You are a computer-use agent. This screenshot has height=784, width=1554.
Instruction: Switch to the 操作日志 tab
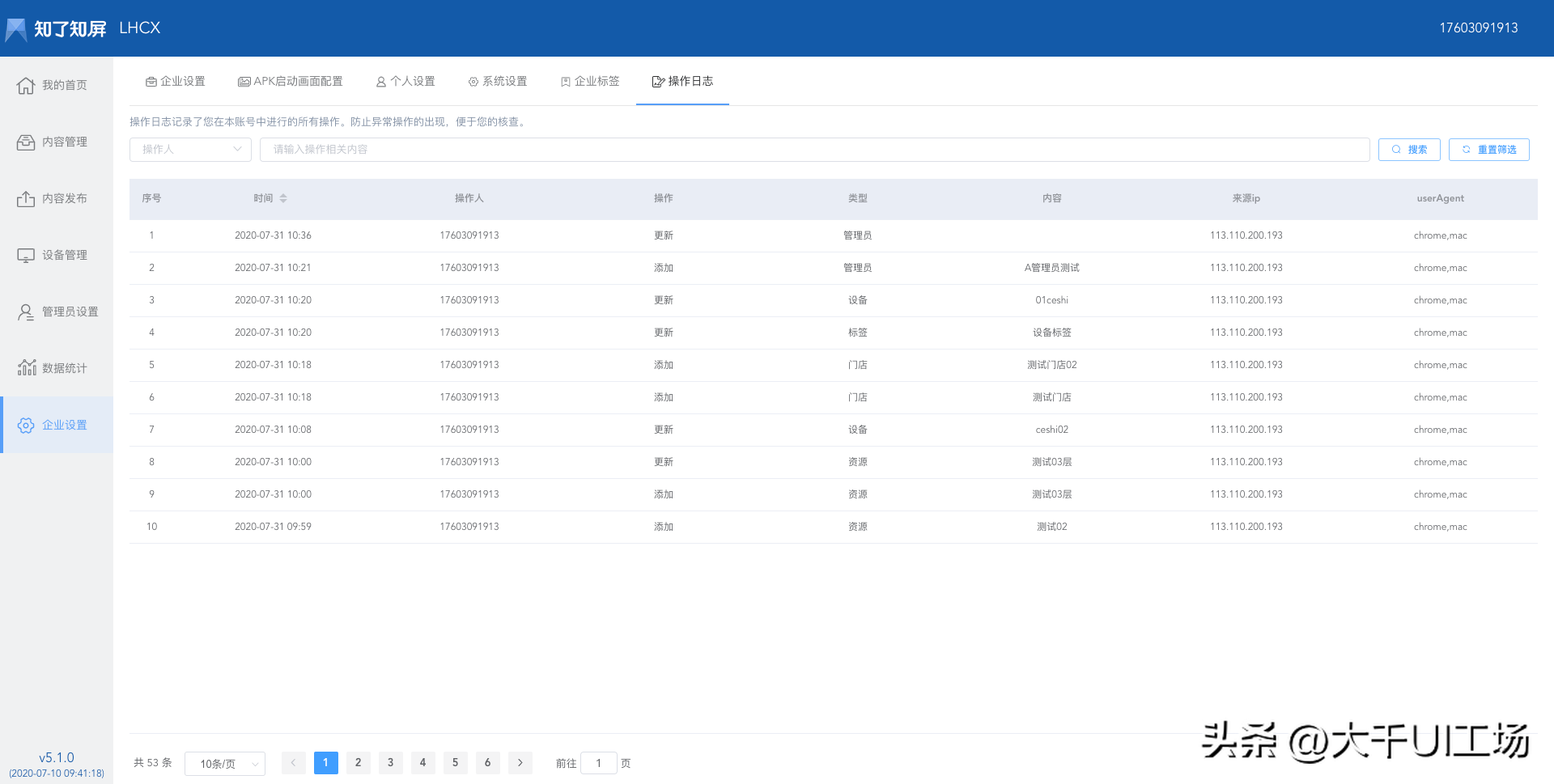[x=682, y=81]
